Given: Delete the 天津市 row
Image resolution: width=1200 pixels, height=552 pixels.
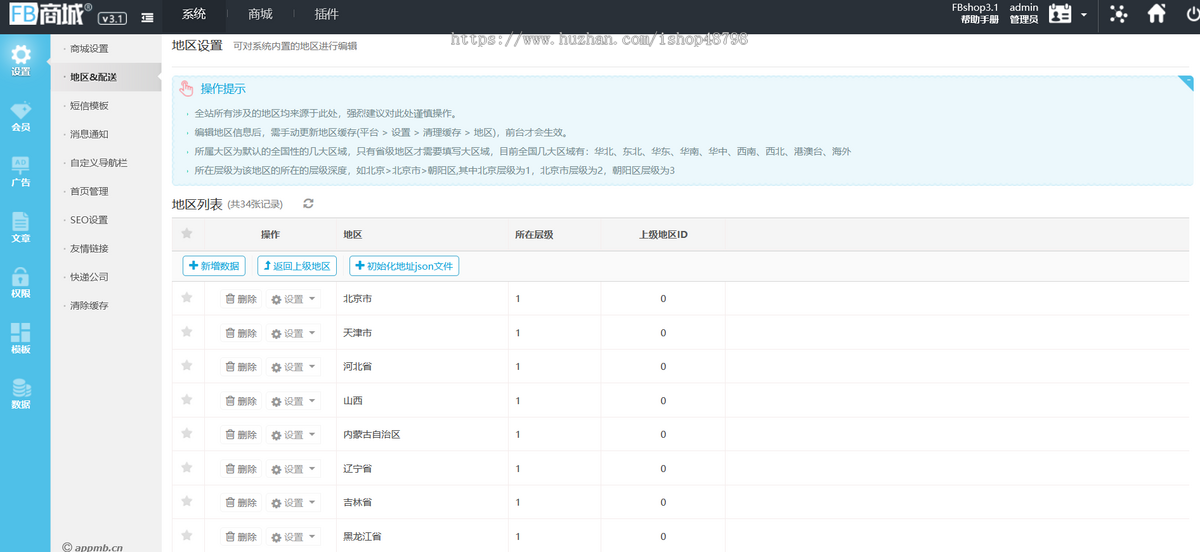Looking at the screenshot, I should point(241,333).
